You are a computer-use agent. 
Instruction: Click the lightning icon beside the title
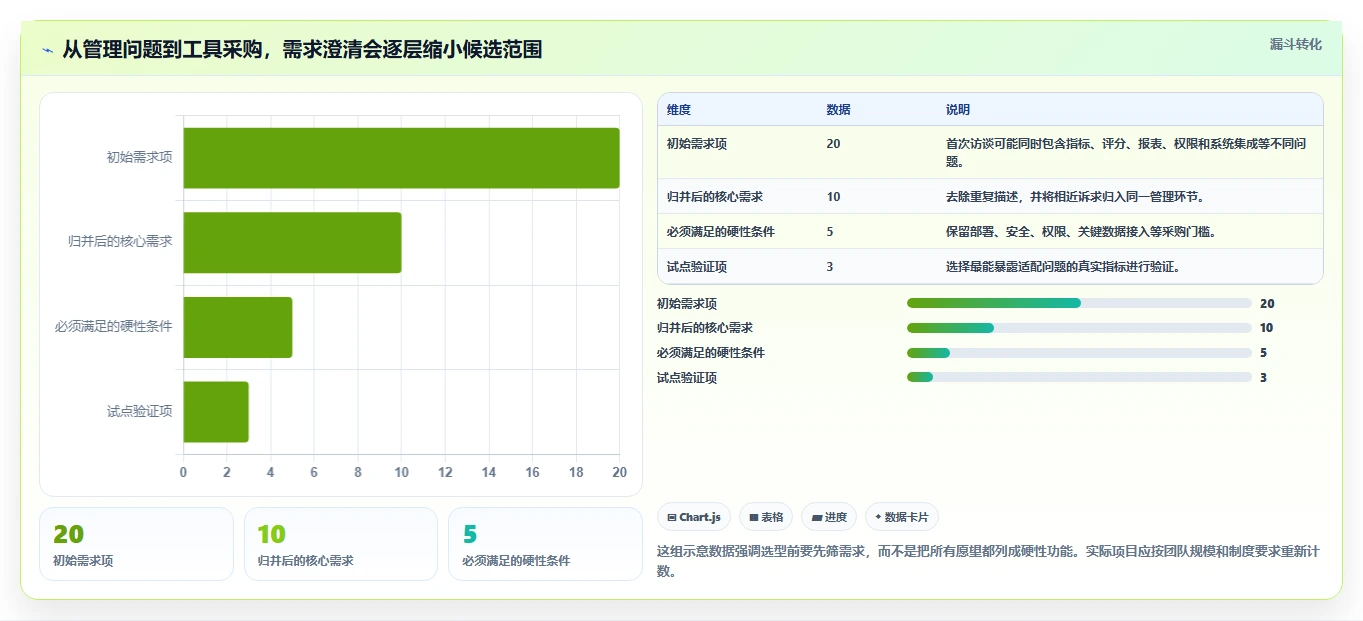[x=47, y=49]
